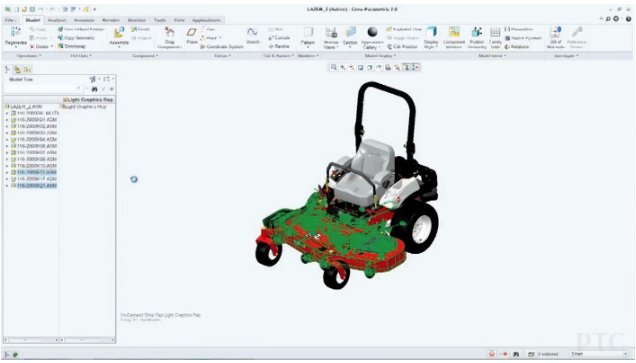
Task: Open the selection filter Smart dropdown
Action: 598,354
